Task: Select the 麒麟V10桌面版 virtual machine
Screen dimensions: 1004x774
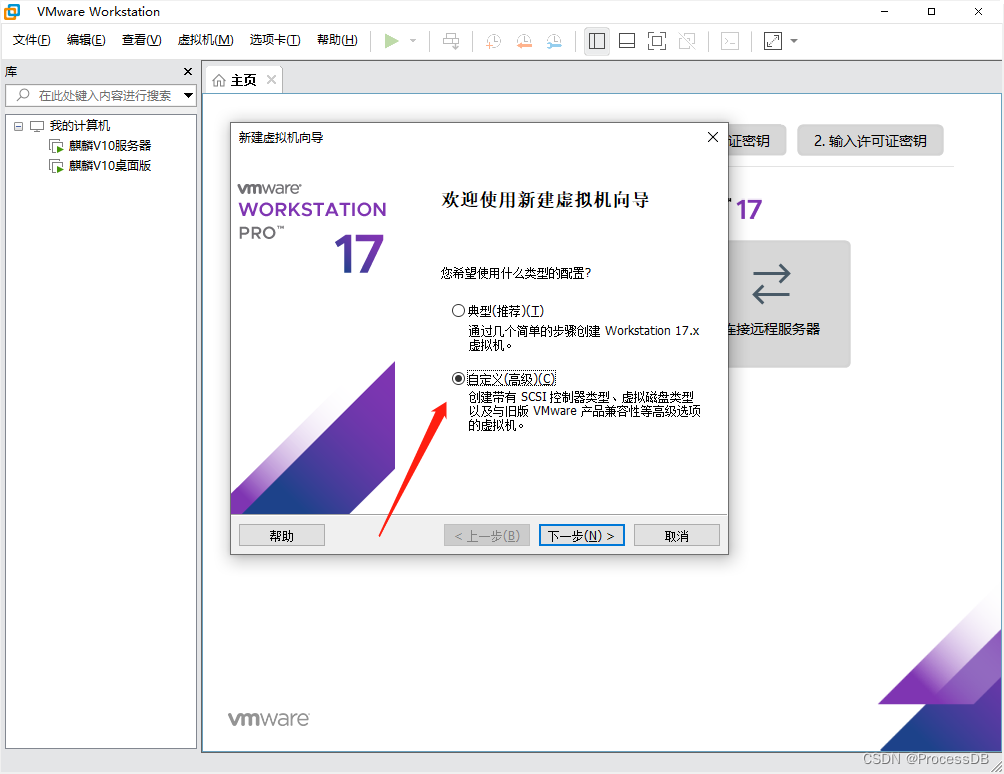Action: coord(109,166)
